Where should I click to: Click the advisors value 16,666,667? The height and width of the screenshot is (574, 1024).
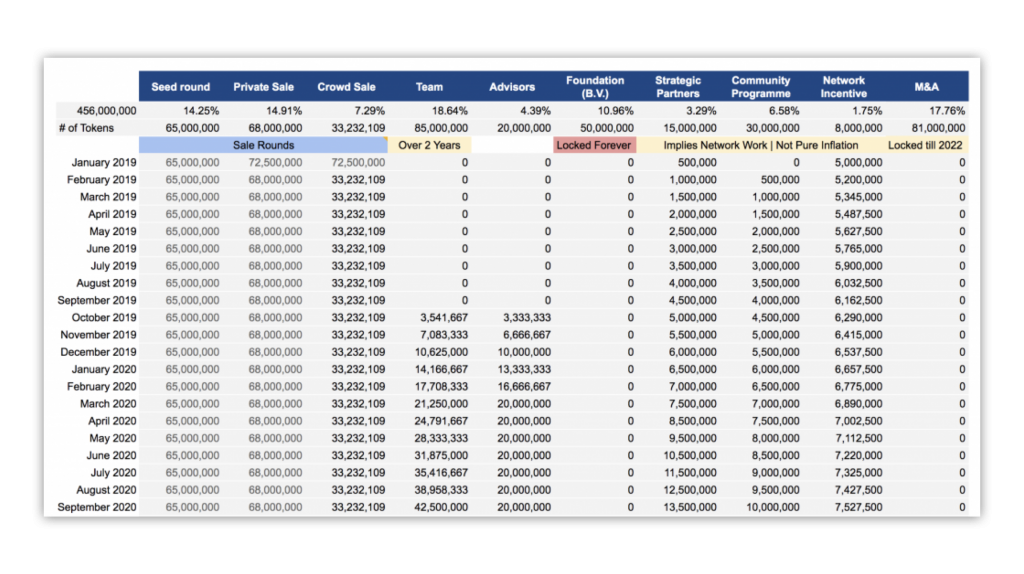point(524,387)
